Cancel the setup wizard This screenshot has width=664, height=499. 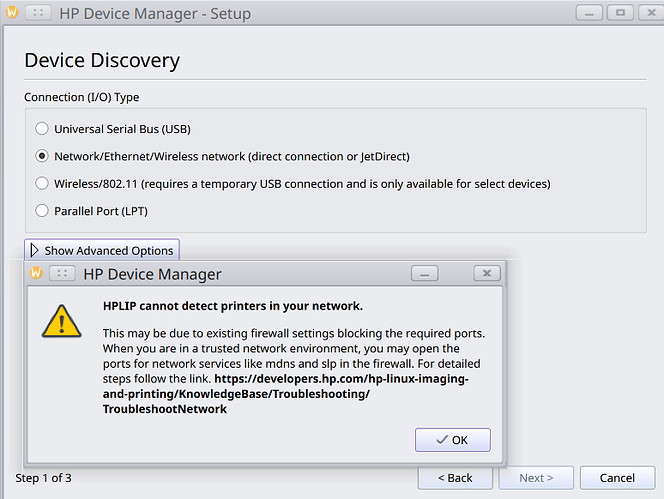tap(617, 478)
